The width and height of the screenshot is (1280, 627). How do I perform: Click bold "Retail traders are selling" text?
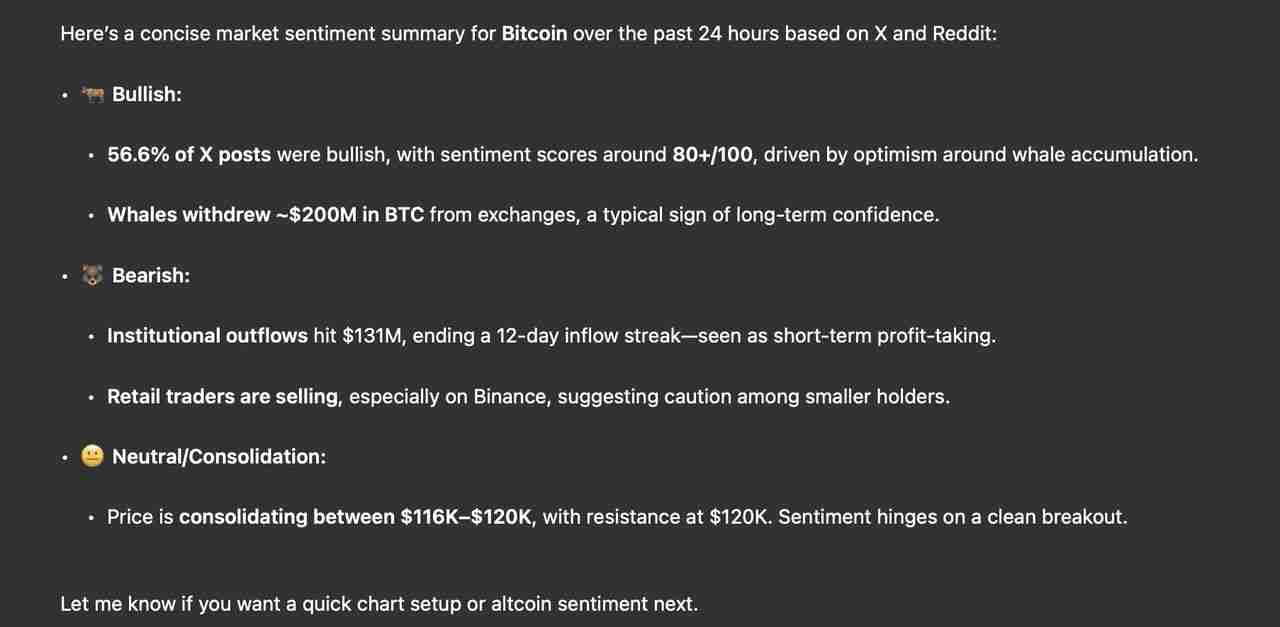point(223,397)
